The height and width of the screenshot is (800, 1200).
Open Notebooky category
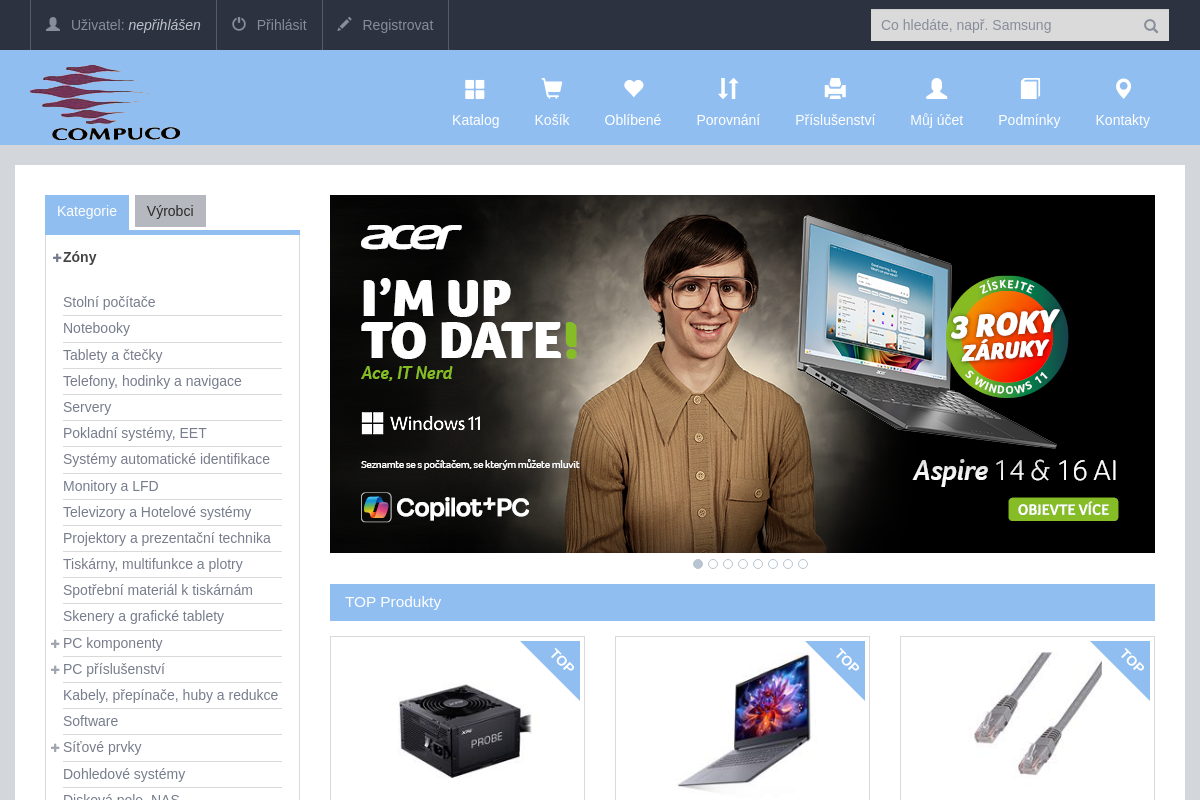(96, 328)
